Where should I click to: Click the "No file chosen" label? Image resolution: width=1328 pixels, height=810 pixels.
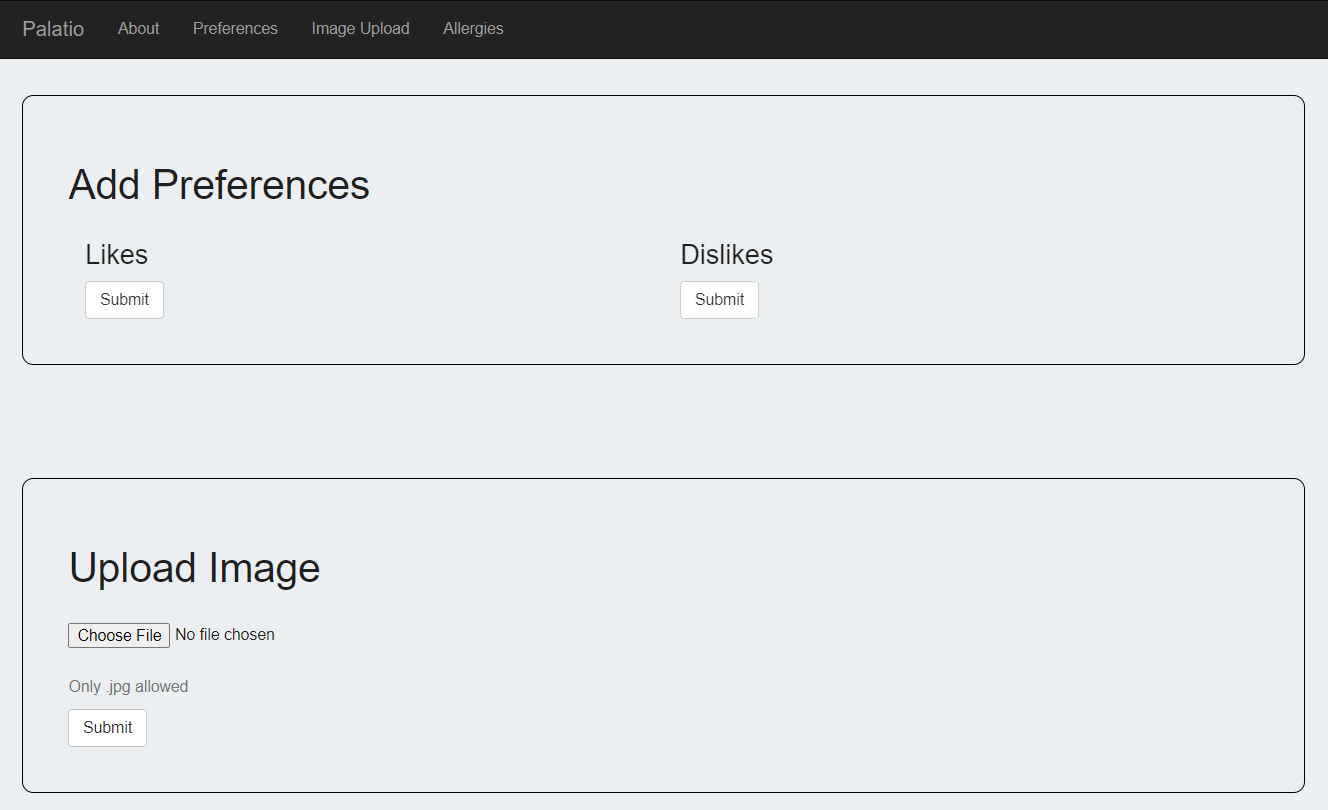coord(225,635)
